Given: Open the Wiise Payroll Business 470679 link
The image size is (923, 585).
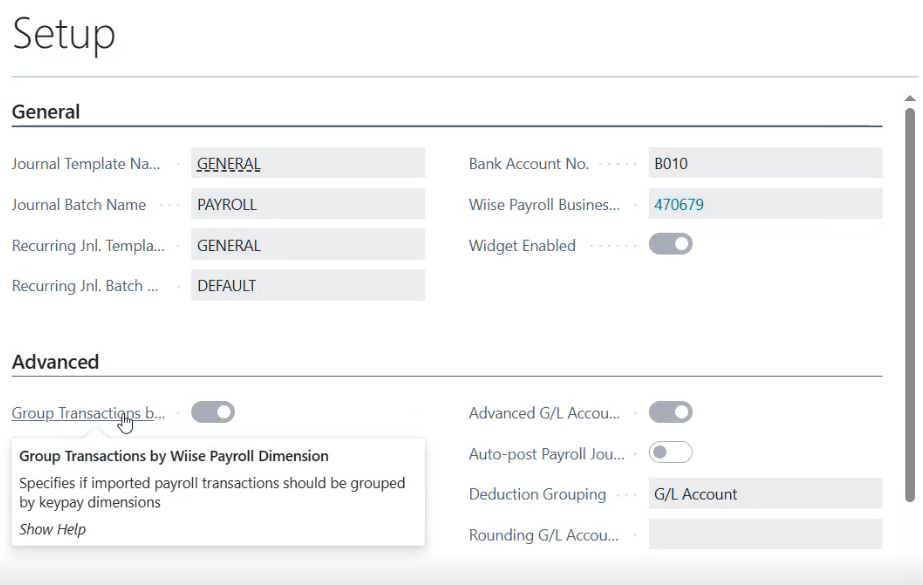Looking at the screenshot, I should pos(679,205).
